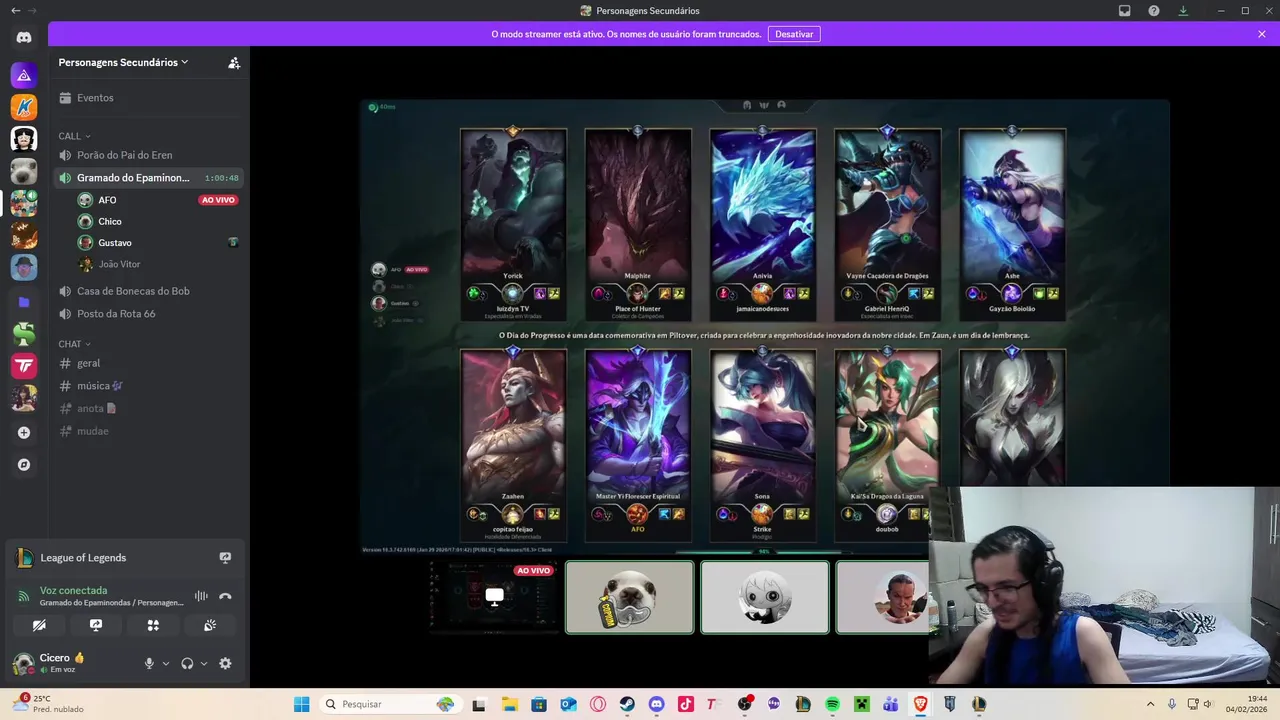Go back with the left arrow icon
The height and width of the screenshot is (720, 1280).
coord(15,11)
